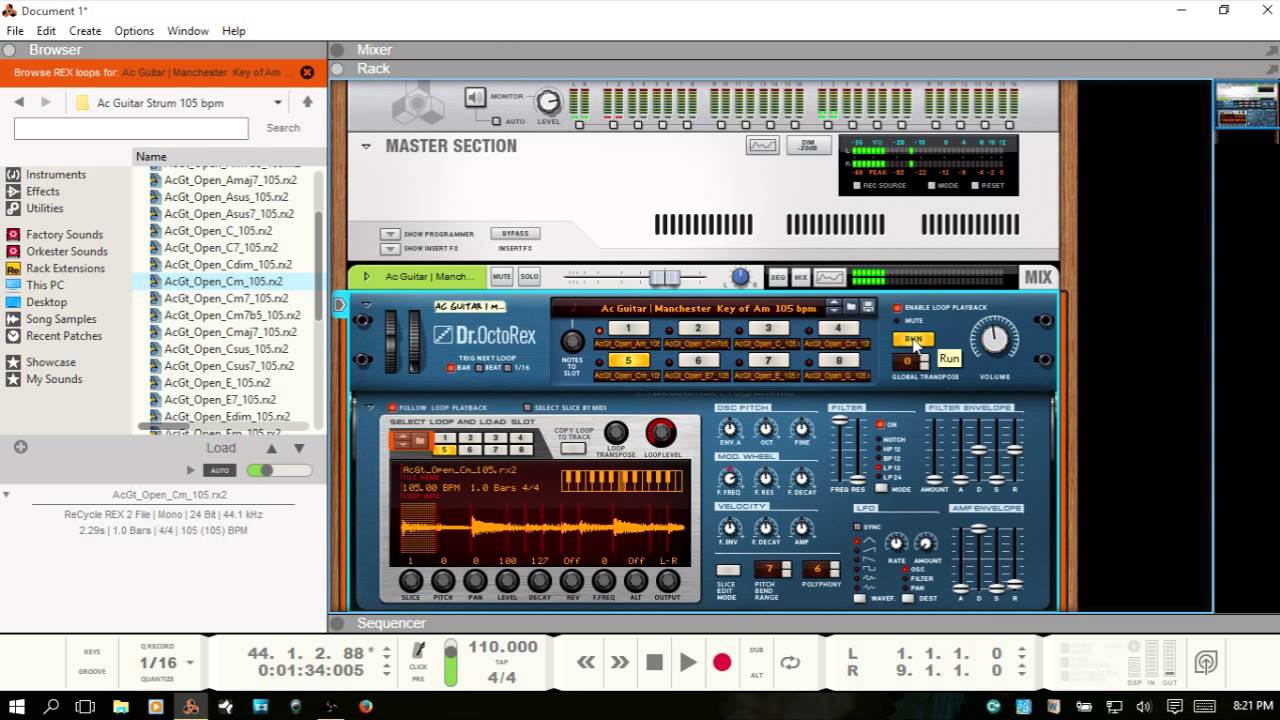The height and width of the screenshot is (720, 1280).
Task: Click the DIM -20dB button
Action: pos(808,145)
